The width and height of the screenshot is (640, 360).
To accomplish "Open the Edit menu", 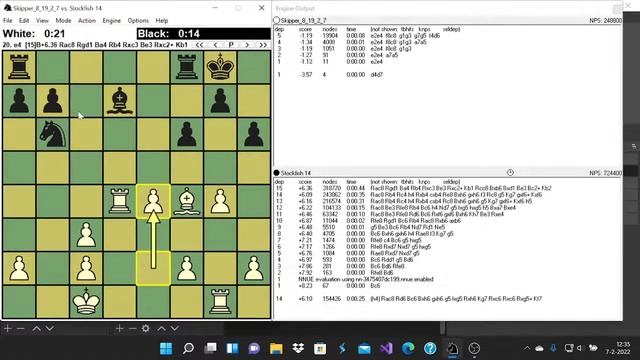I will [x=24, y=20].
